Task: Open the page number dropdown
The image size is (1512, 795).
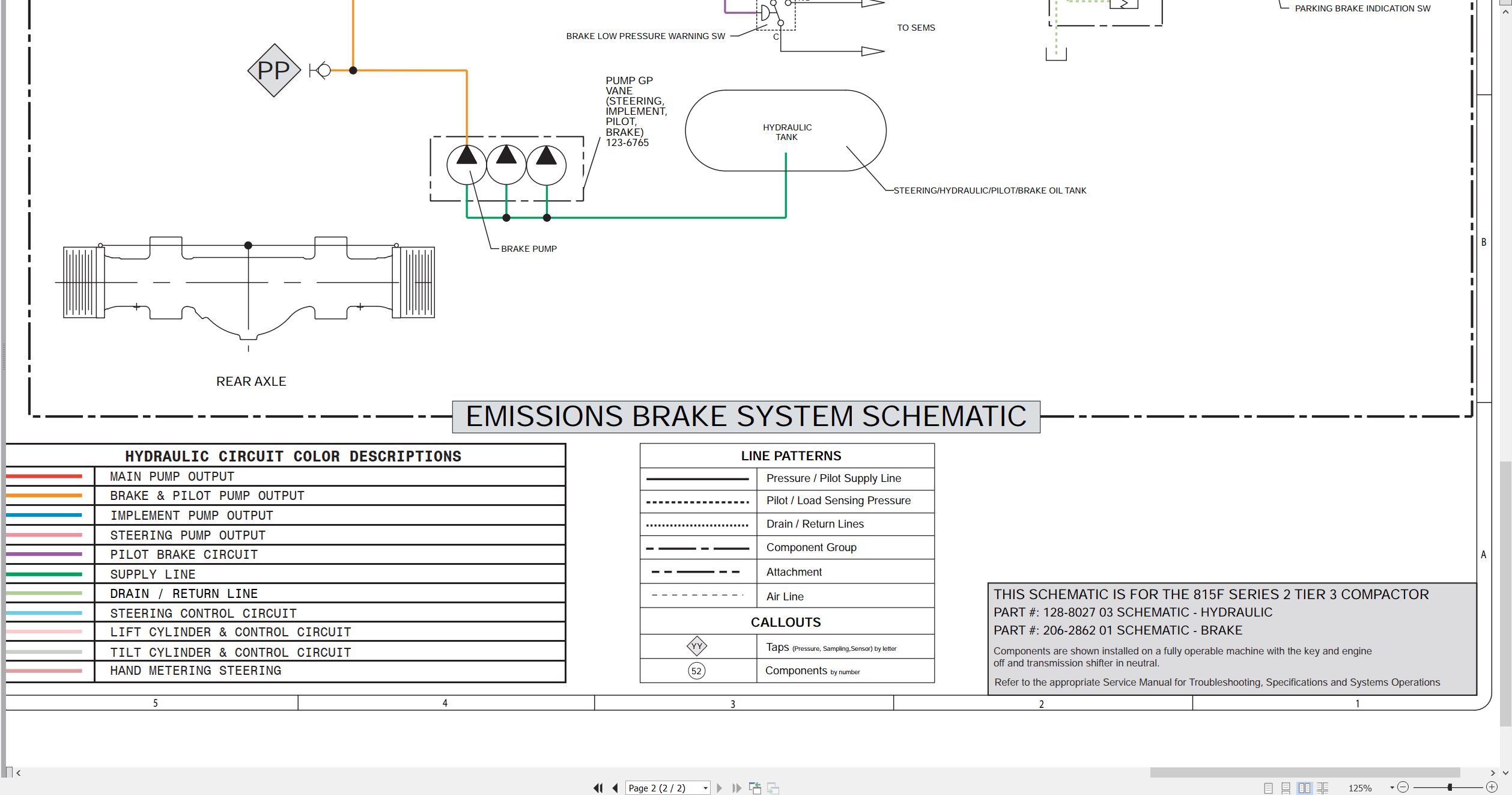Action: pyautogui.click(x=705, y=788)
